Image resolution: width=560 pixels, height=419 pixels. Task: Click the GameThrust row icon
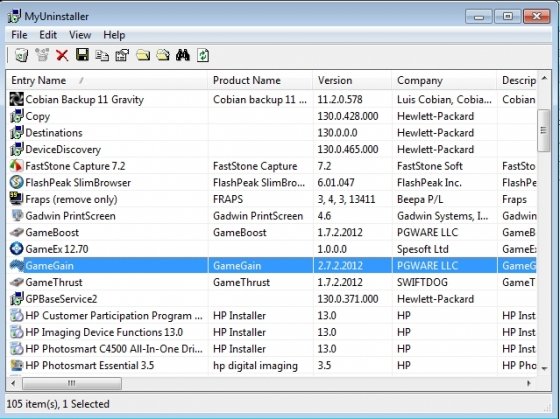[x=16, y=282]
